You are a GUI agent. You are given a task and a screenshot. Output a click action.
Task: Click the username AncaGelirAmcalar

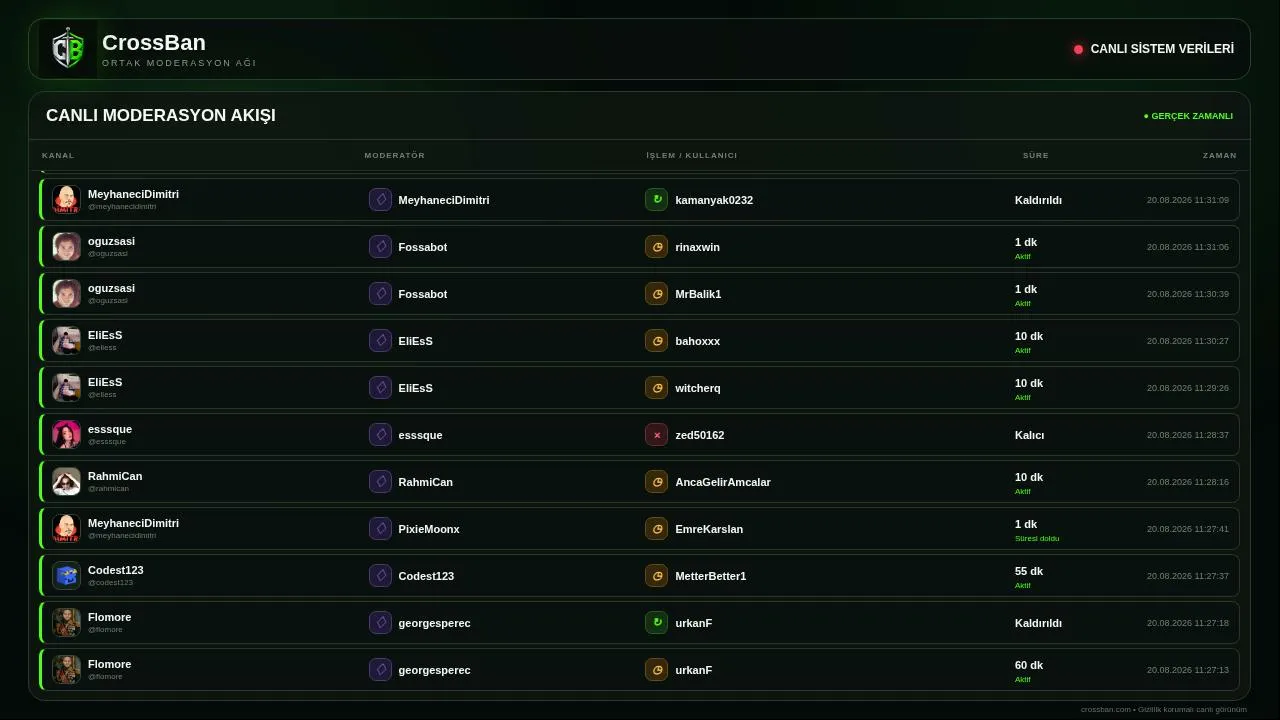(723, 482)
